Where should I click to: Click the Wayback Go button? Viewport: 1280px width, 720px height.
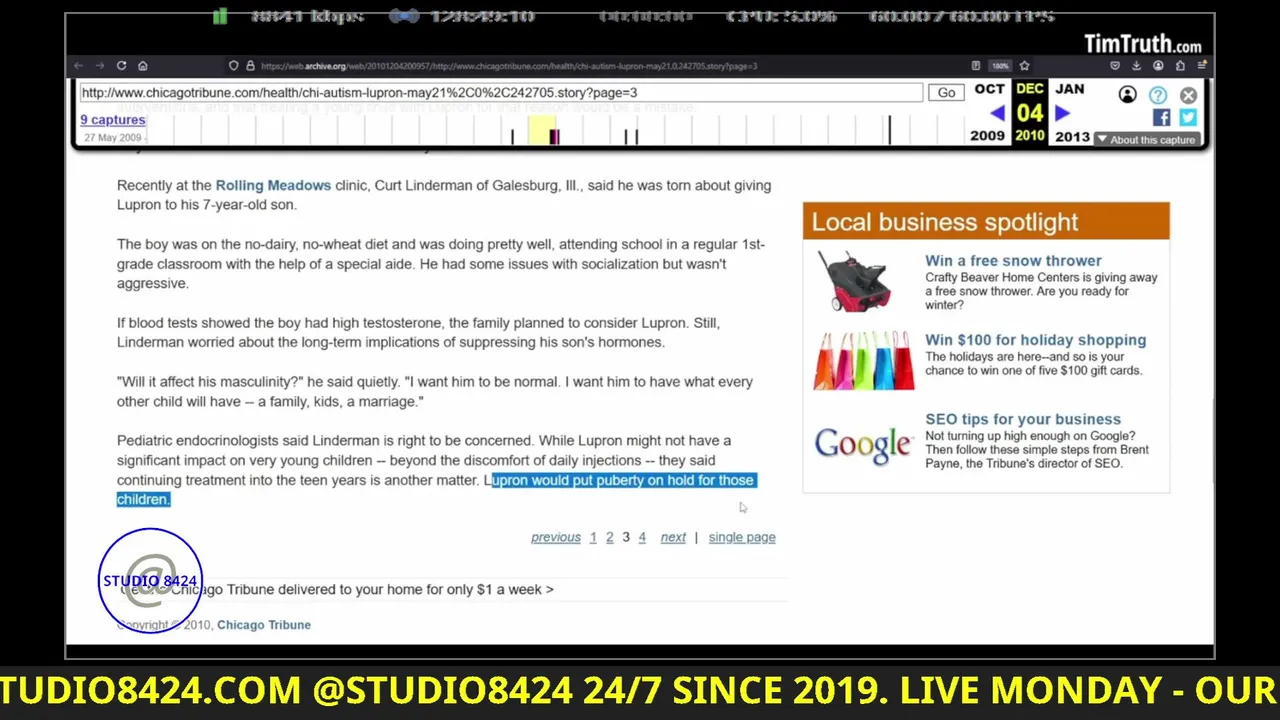tap(946, 92)
